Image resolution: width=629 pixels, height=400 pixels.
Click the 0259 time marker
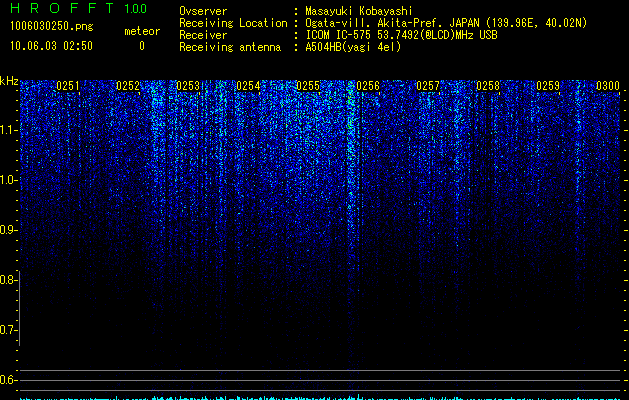[x=548, y=86]
